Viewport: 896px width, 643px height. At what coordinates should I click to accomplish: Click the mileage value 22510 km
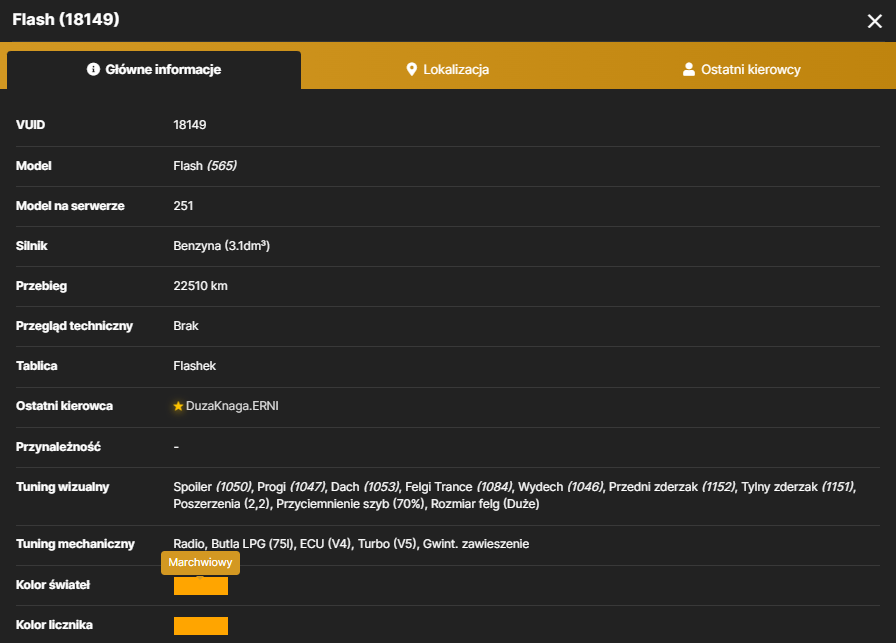coord(200,286)
